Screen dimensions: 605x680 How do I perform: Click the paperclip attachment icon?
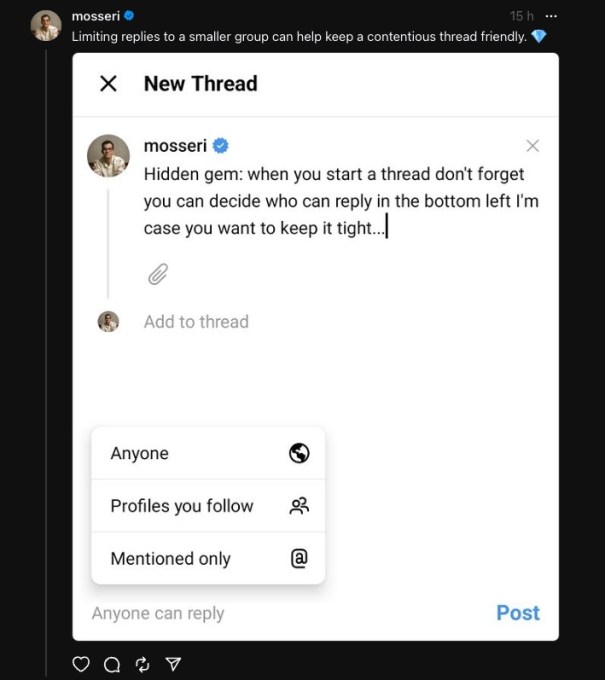tap(157, 274)
